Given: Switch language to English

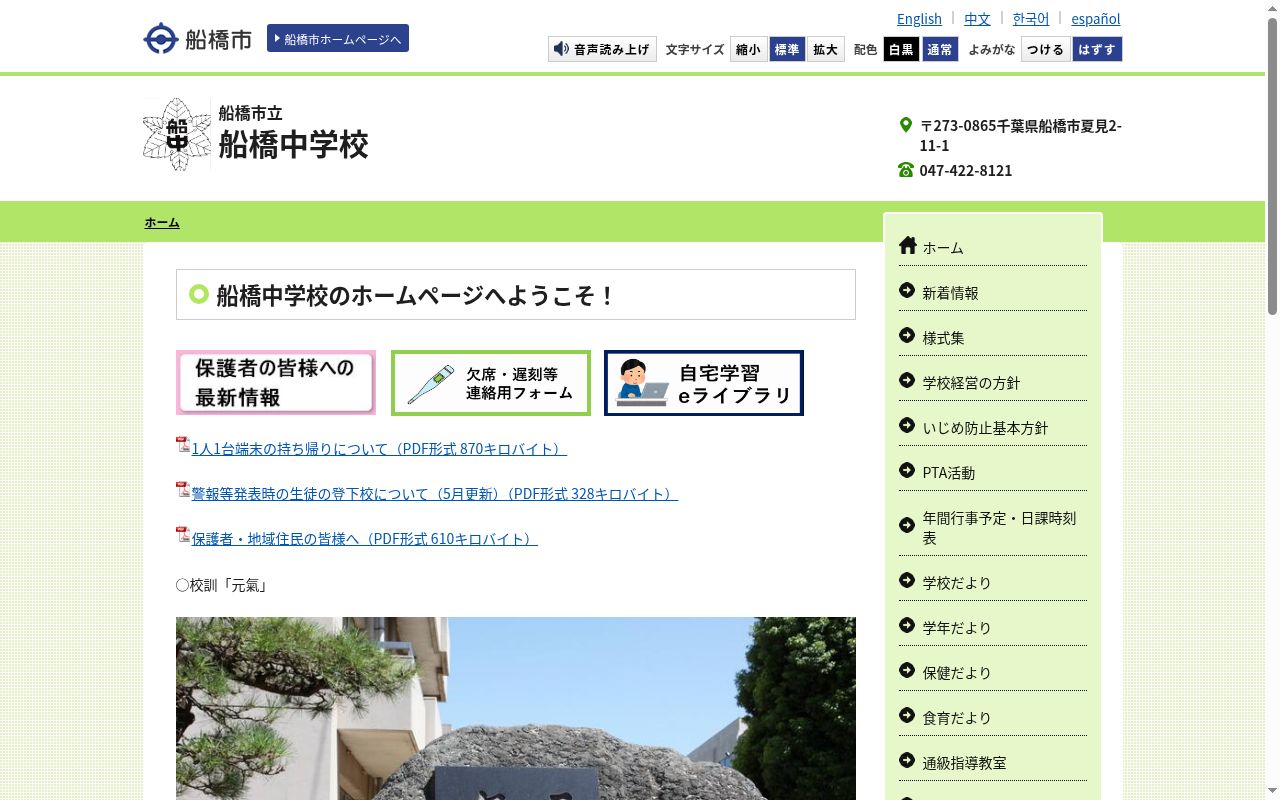Looking at the screenshot, I should [919, 18].
